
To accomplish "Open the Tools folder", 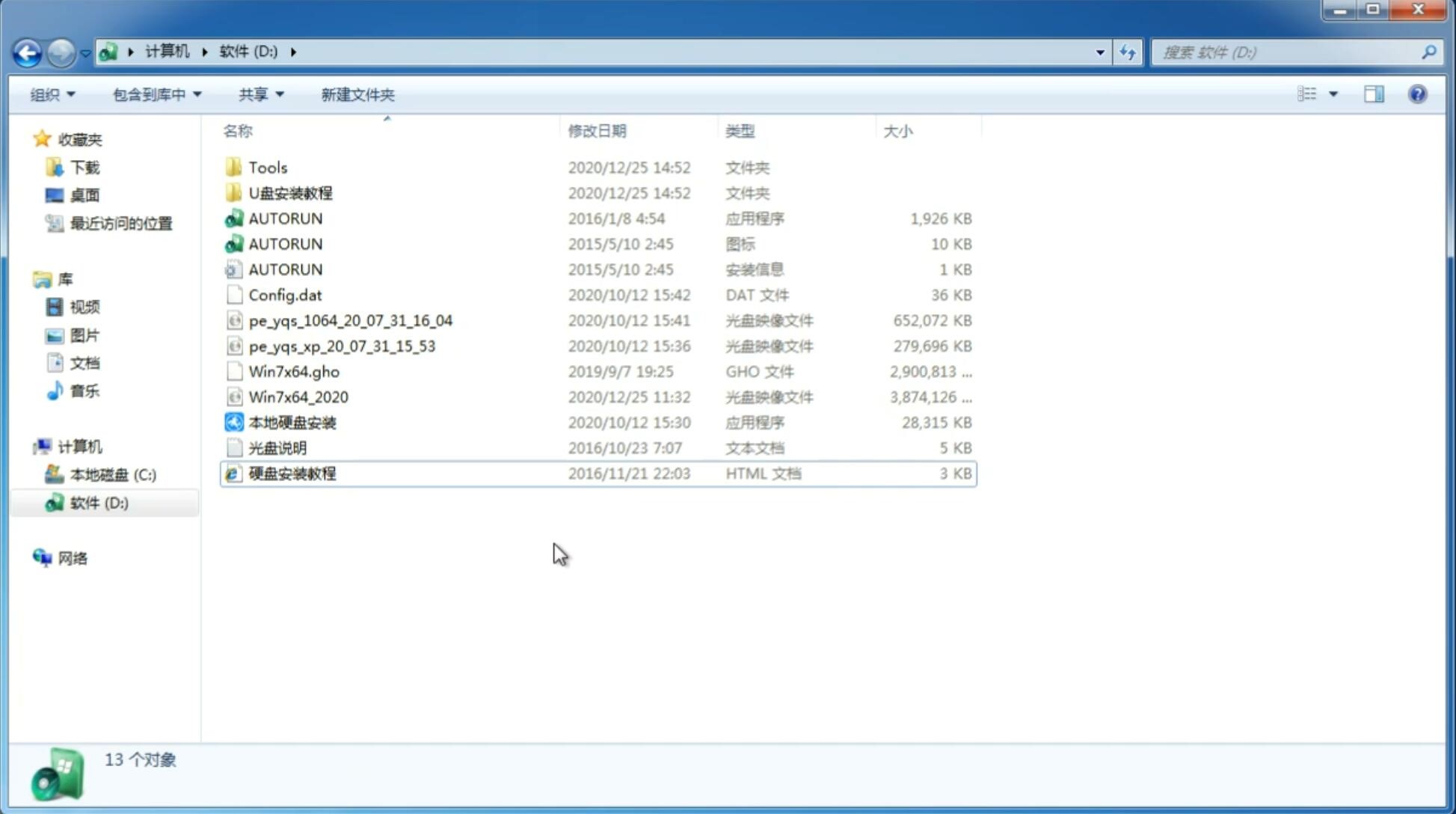I will [267, 167].
